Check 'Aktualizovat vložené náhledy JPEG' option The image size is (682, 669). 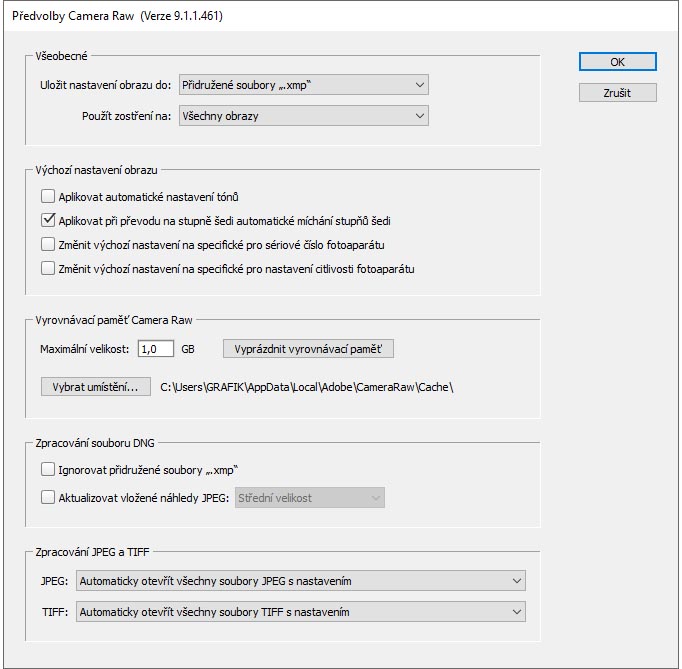click(48, 498)
